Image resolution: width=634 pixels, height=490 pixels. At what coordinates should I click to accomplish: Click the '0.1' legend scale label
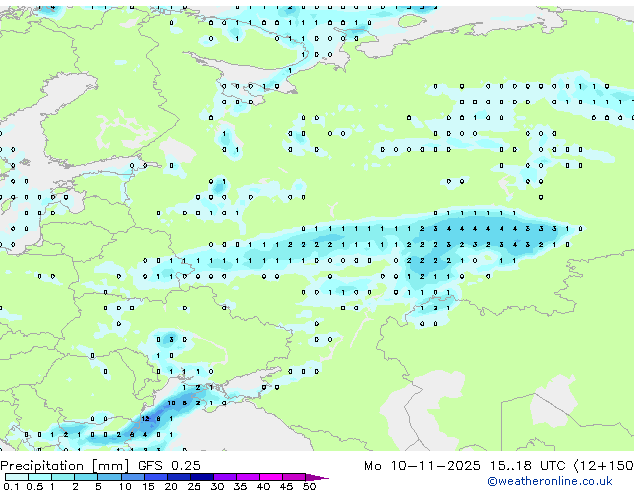click(12, 486)
